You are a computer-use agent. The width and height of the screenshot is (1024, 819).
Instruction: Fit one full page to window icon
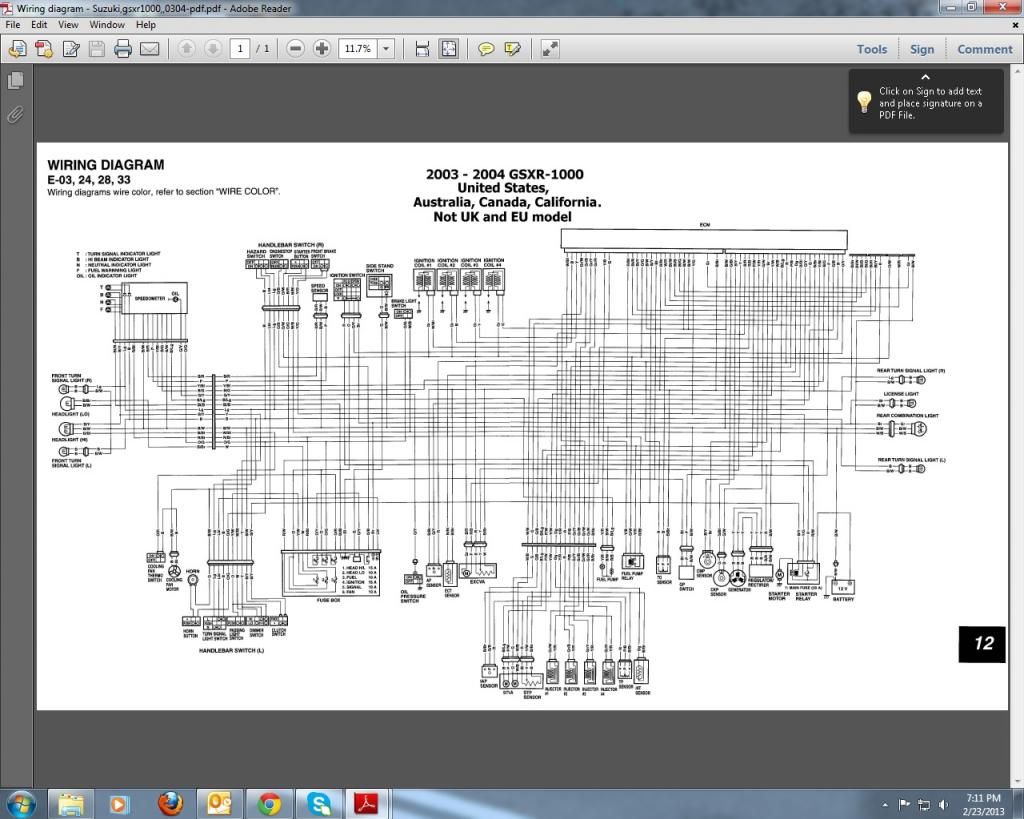click(x=449, y=49)
